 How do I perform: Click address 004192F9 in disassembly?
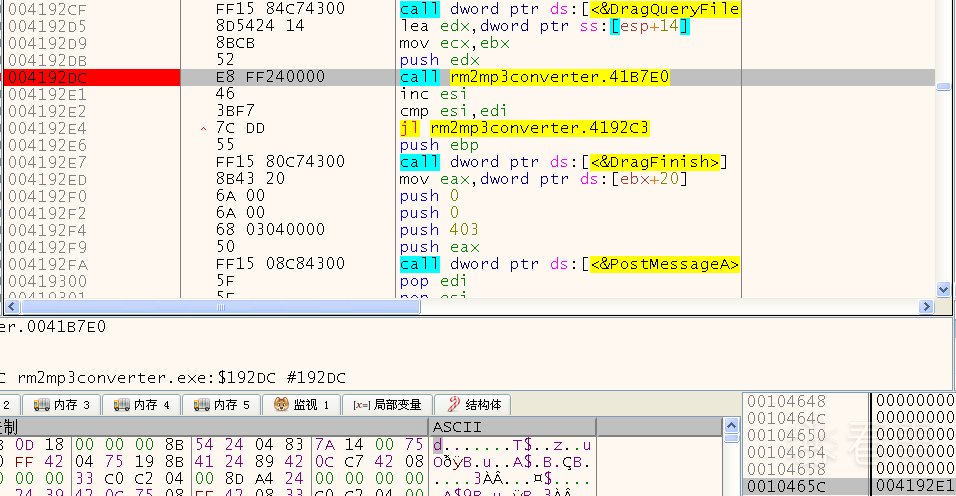[48, 248]
